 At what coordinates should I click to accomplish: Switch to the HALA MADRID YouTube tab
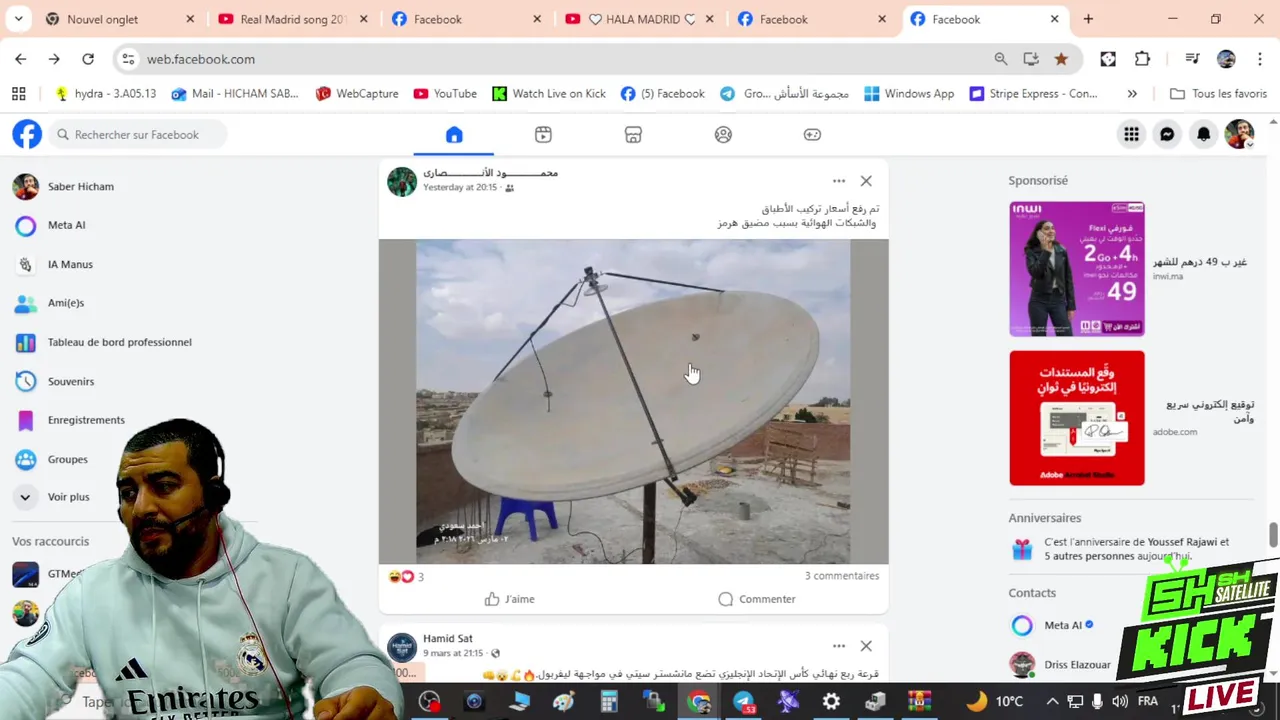[639, 19]
